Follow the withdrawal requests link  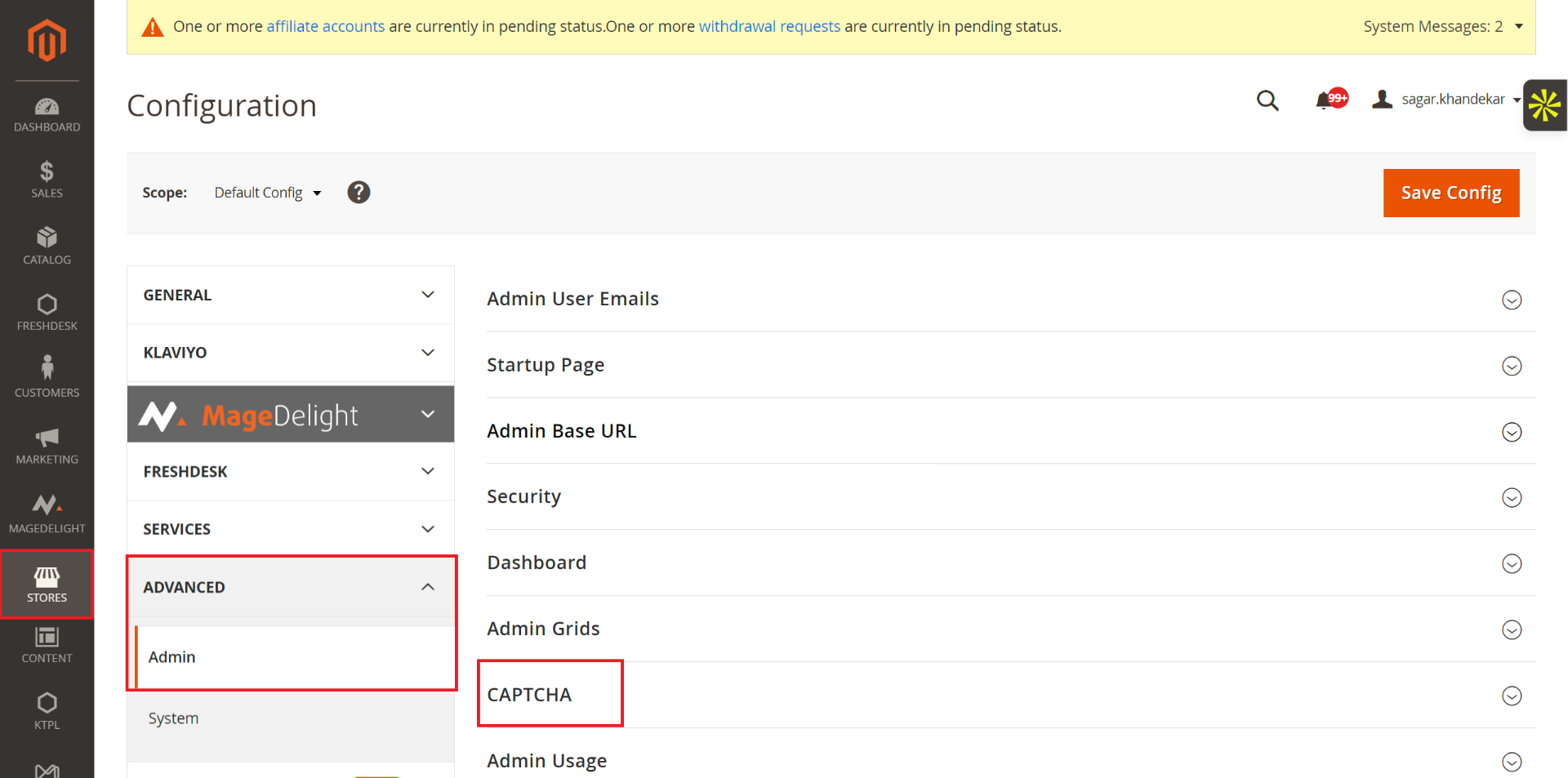(x=769, y=26)
